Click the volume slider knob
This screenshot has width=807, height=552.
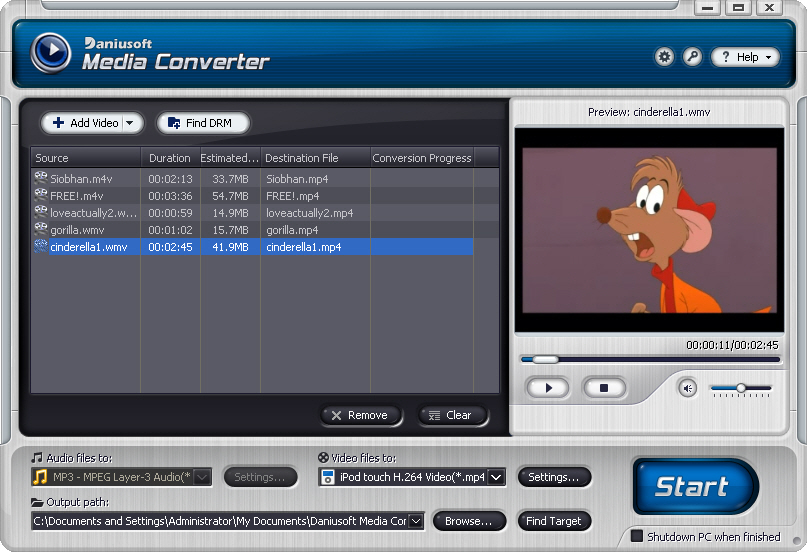pos(741,388)
